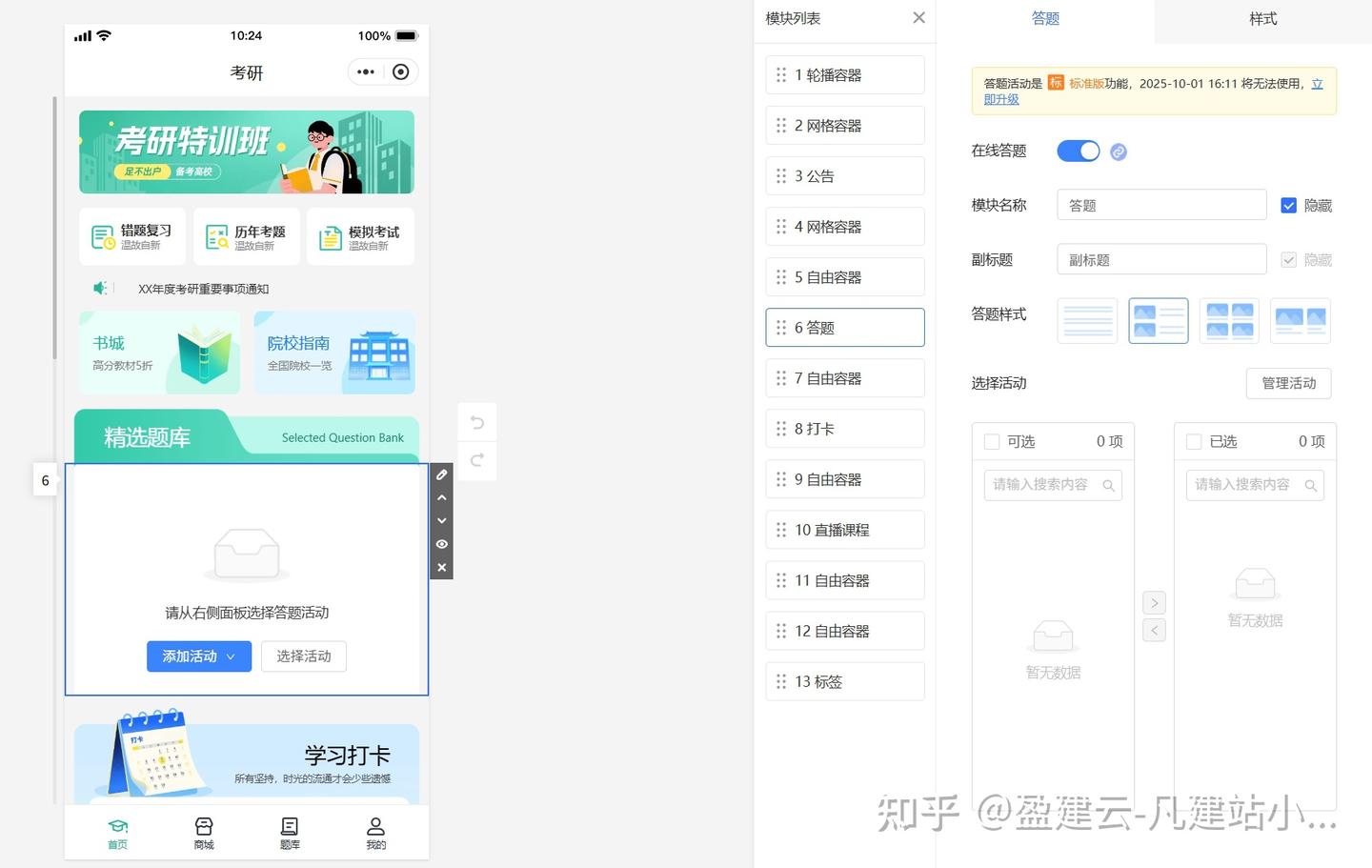Viewport: 1372px width, 868px height.
Task: Move module up with the up arrow icon
Action: tap(441, 497)
